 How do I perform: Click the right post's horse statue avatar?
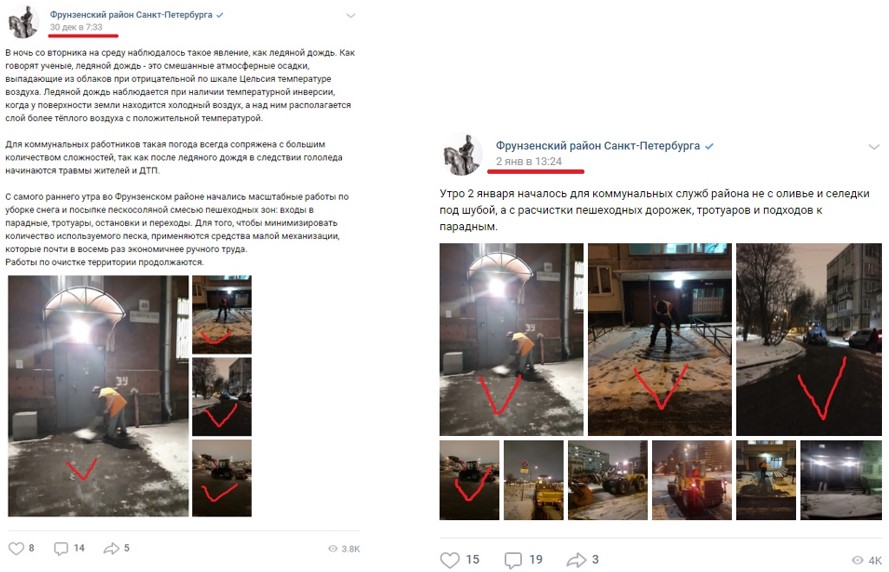tap(462, 155)
